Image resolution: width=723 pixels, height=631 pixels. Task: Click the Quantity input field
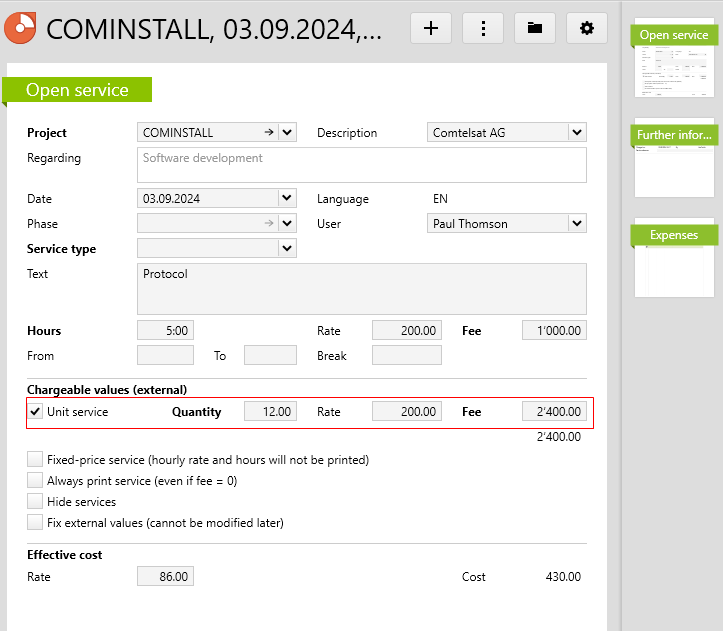click(x=270, y=412)
